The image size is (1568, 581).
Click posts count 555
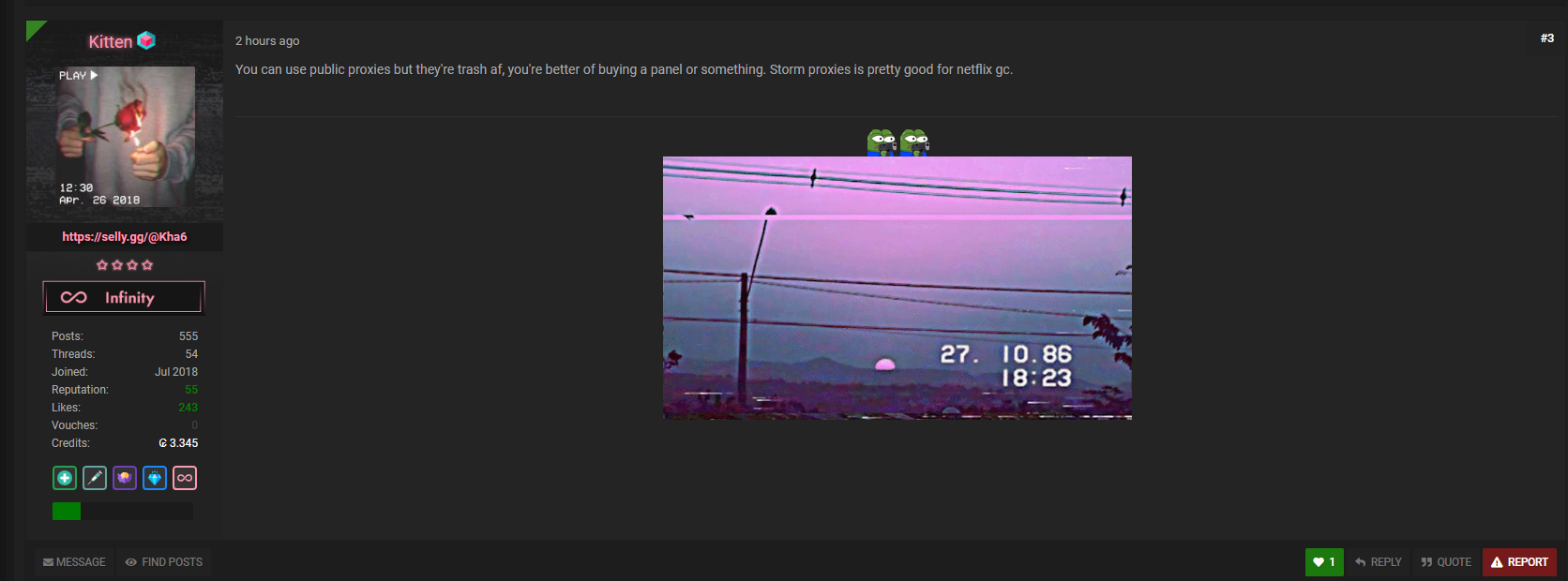188,336
